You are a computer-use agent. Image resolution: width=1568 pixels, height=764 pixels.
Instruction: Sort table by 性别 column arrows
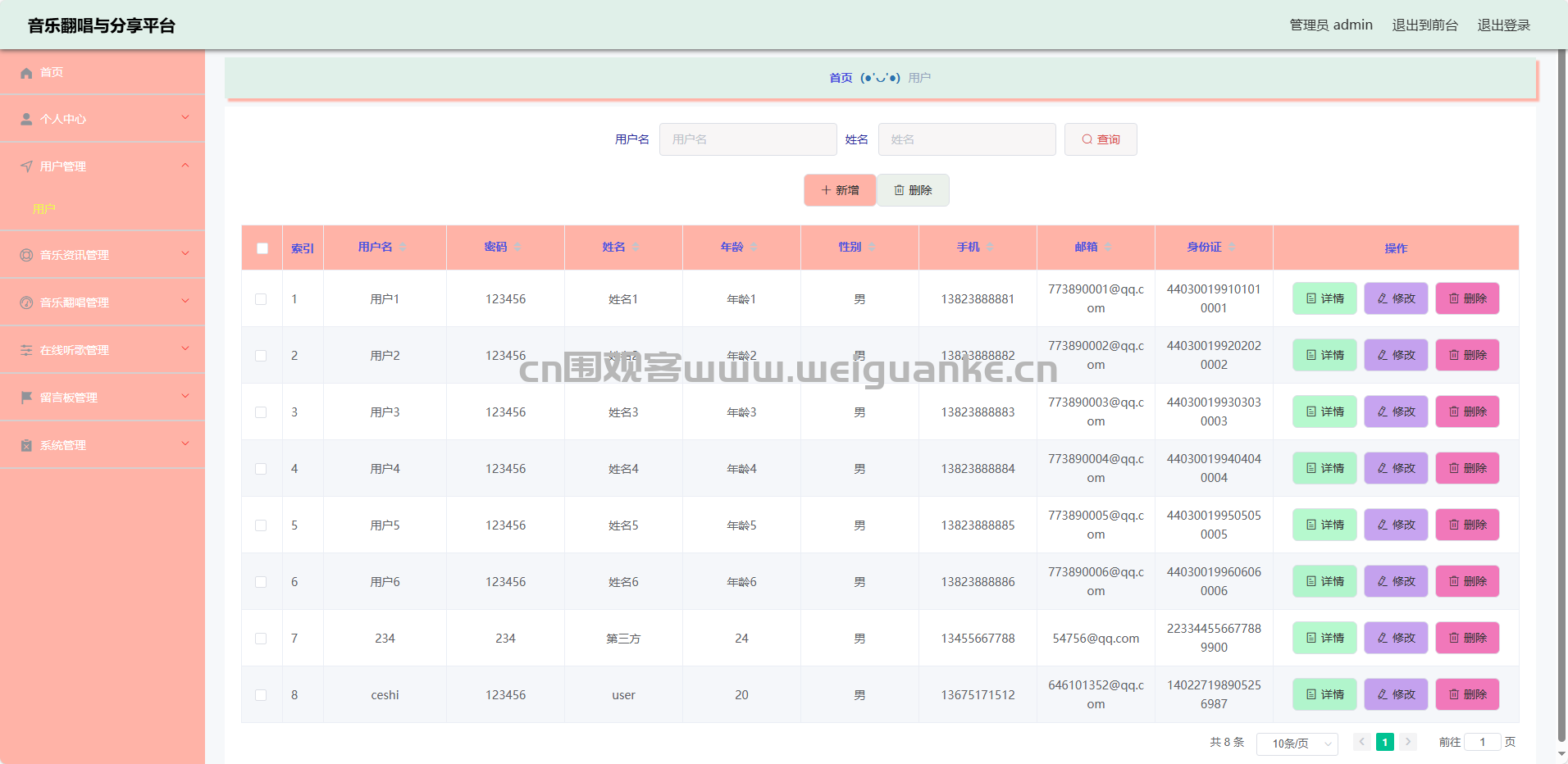[872, 248]
